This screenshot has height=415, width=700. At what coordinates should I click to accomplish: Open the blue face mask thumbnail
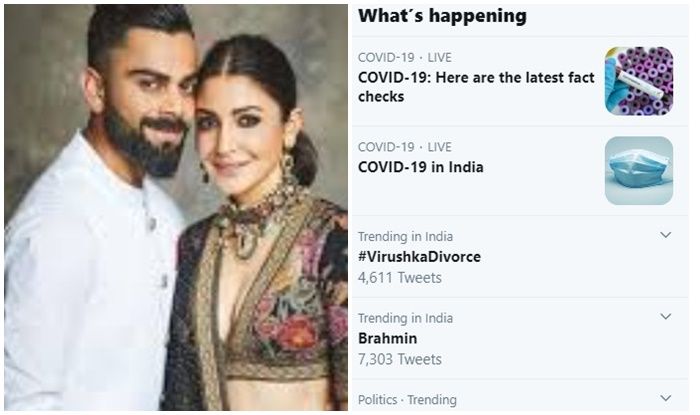click(639, 170)
